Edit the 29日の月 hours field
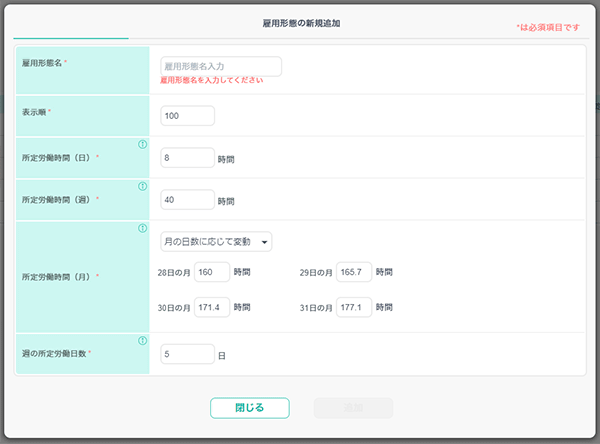Viewport: 600px width, 444px height. pos(354,272)
